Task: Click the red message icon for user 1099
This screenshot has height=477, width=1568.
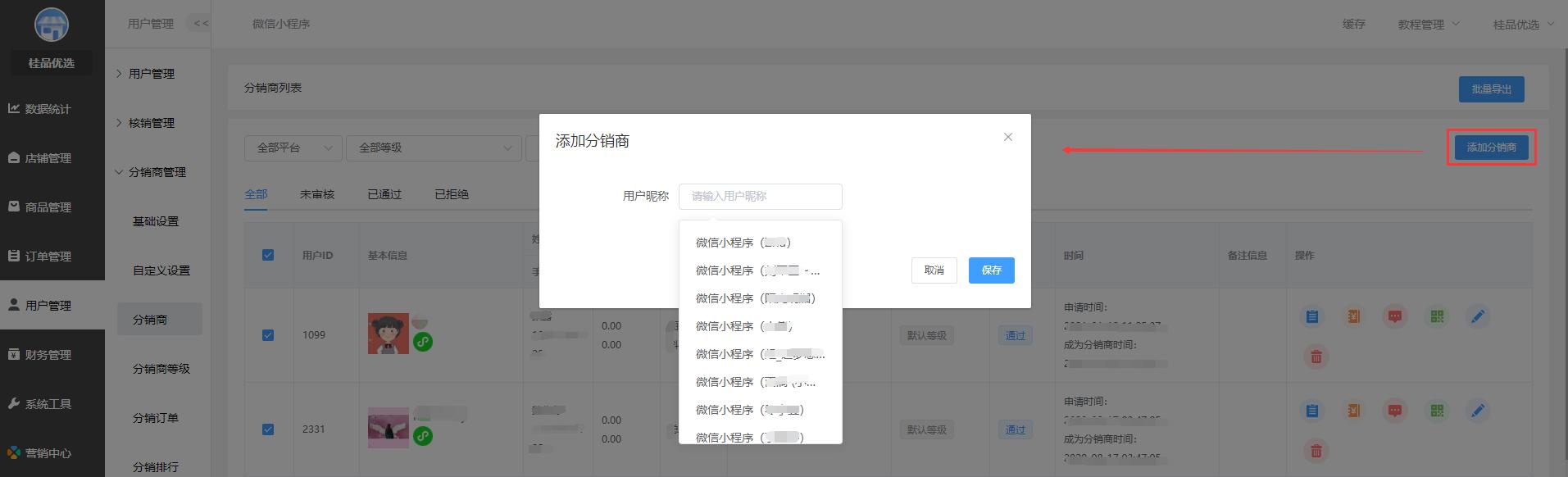Action: pos(1395,316)
